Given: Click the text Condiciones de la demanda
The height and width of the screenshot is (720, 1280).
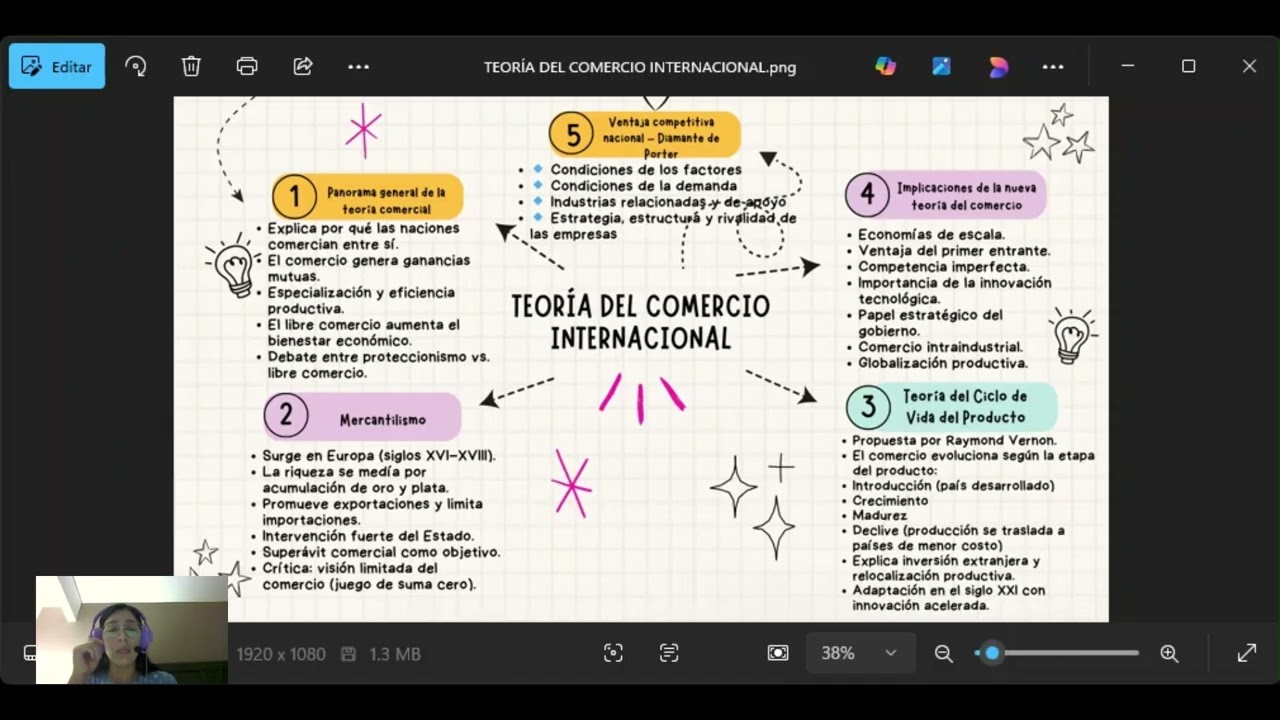Looking at the screenshot, I should [x=644, y=186].
